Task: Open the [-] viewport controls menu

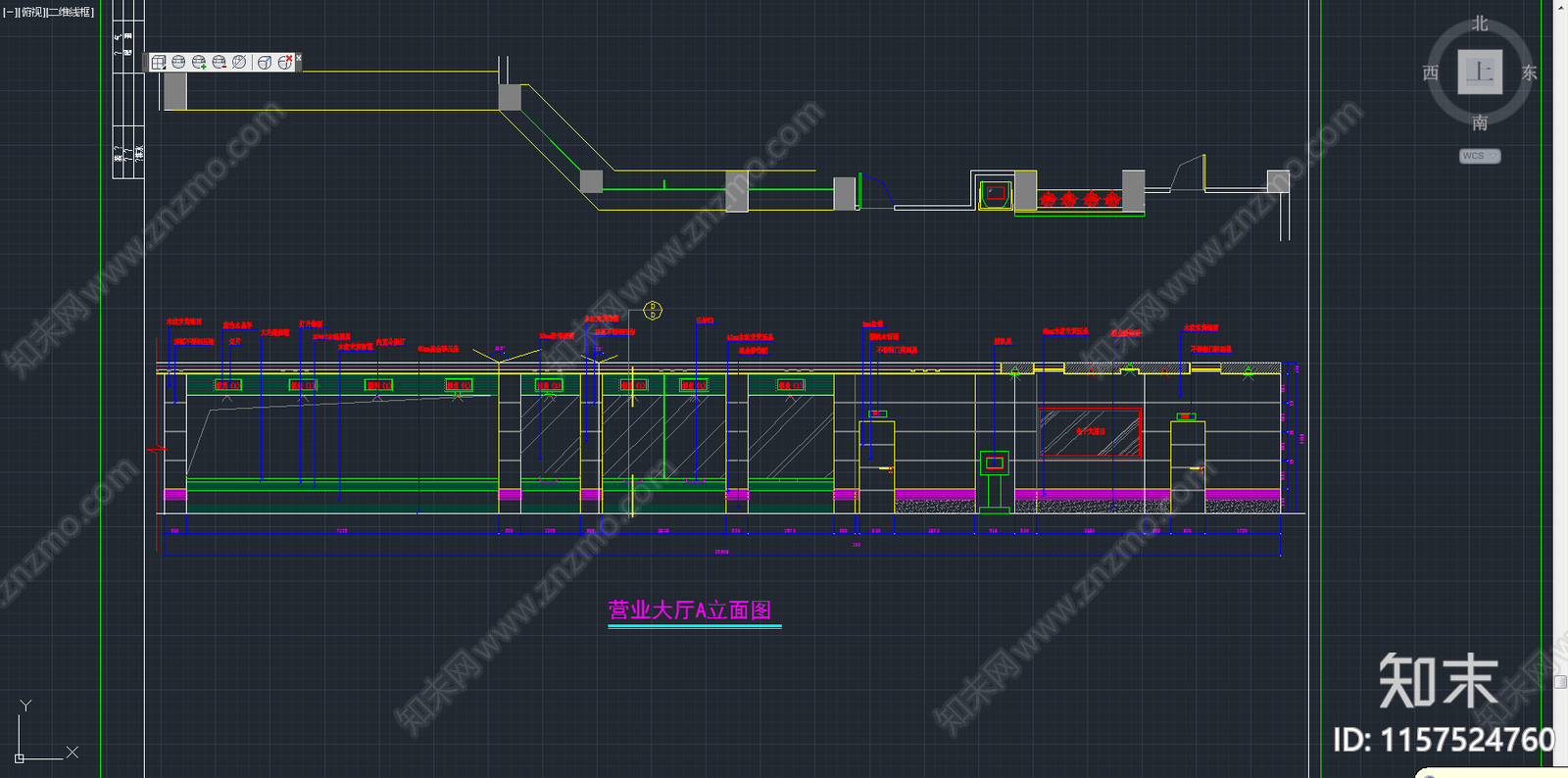Action: pos(8,12)
